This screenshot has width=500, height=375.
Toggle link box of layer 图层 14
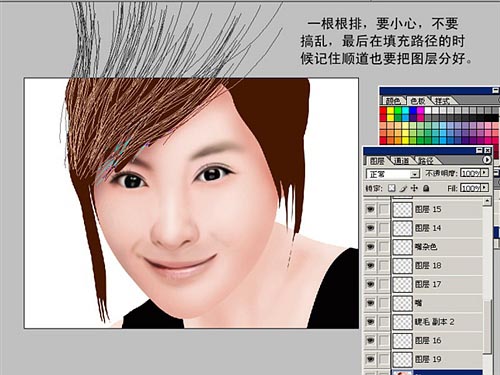click(x=384, y=228)
